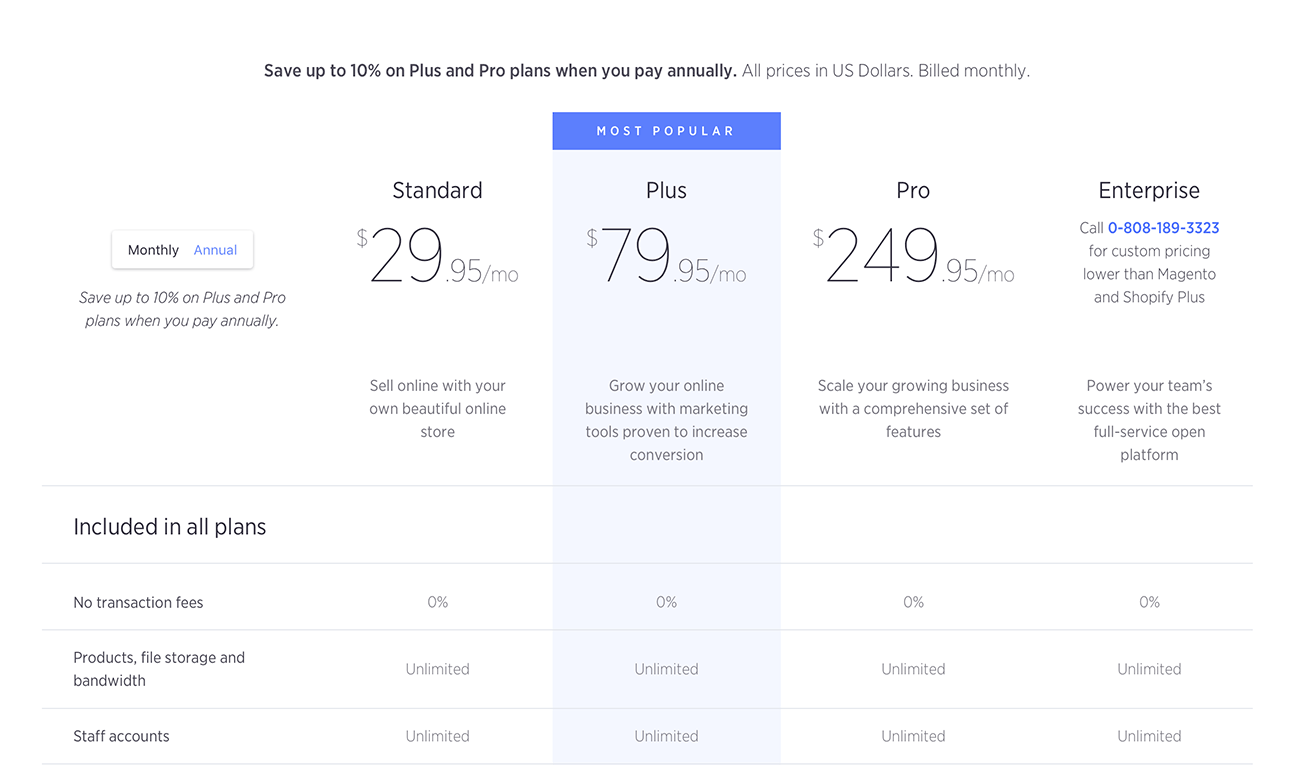
Task: Select the 'No transaction fees' row label
Action: (138, 602)
